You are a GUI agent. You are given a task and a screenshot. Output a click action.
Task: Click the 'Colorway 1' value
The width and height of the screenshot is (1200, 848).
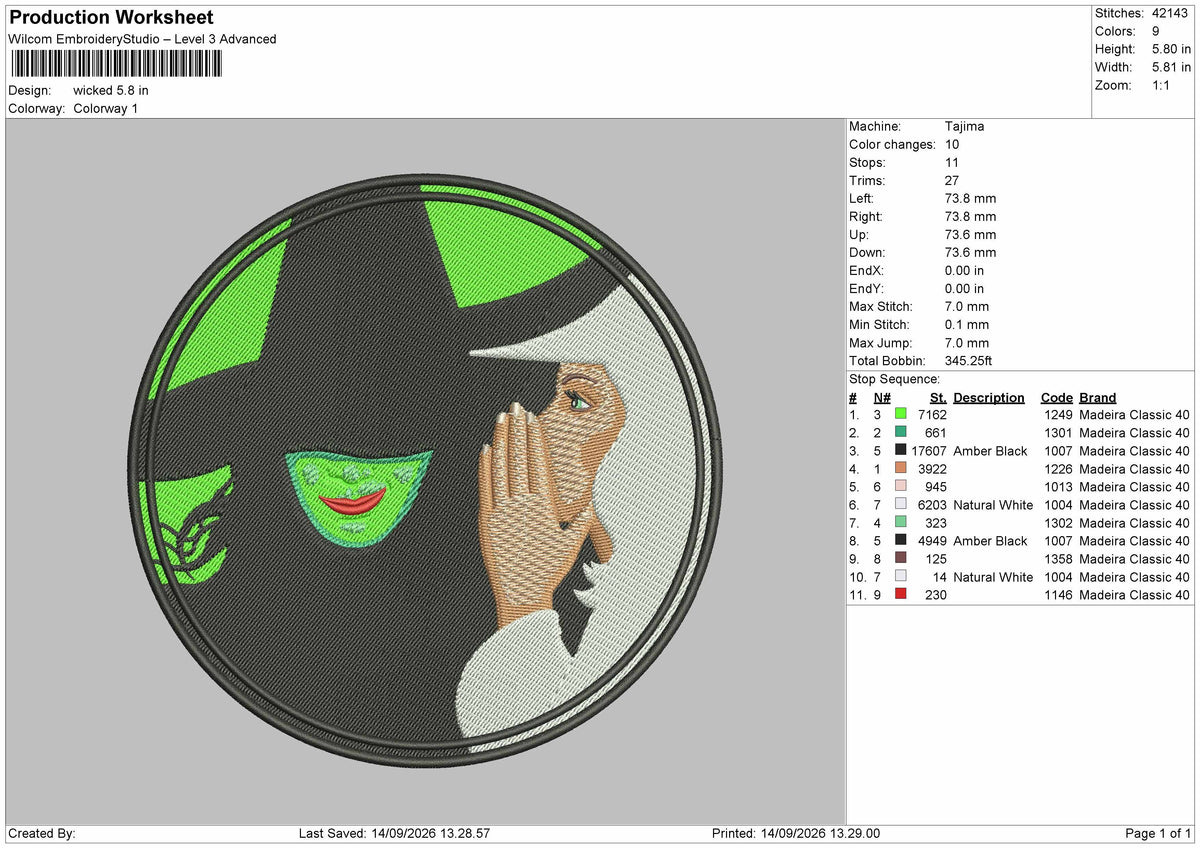tap(106, 108)
